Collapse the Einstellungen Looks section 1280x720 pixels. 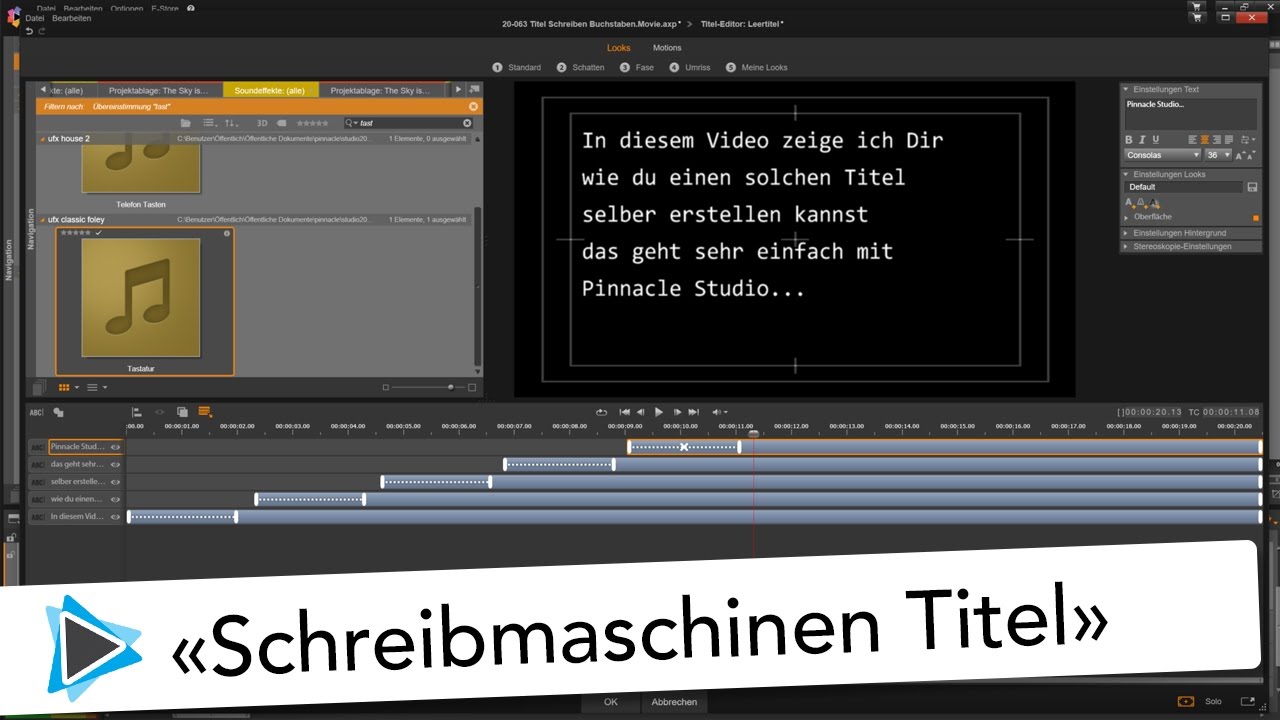[1126, 174]
